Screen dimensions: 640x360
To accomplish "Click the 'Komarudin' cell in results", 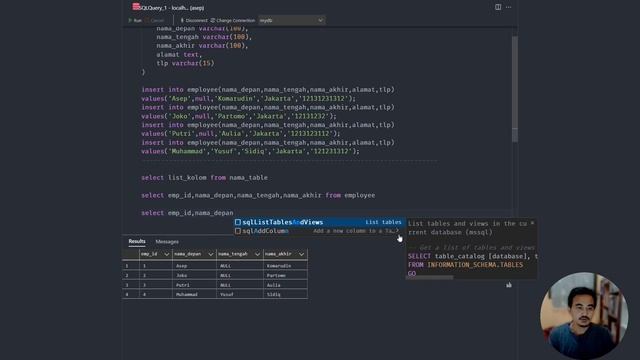I will tap(285, 266).
